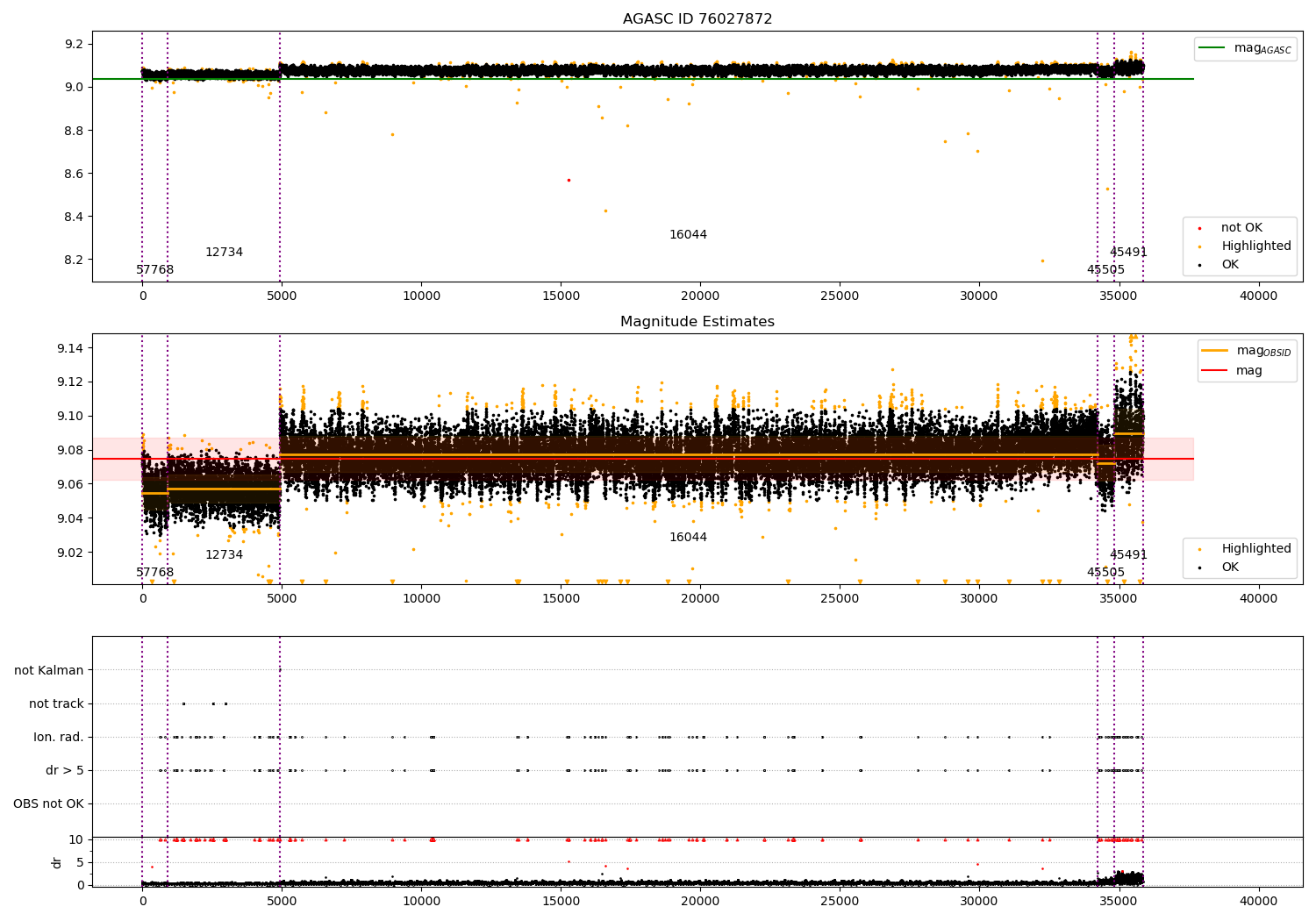
Task: Click 'Highlighted' legend entry in middle plot
Action: 1256,549
